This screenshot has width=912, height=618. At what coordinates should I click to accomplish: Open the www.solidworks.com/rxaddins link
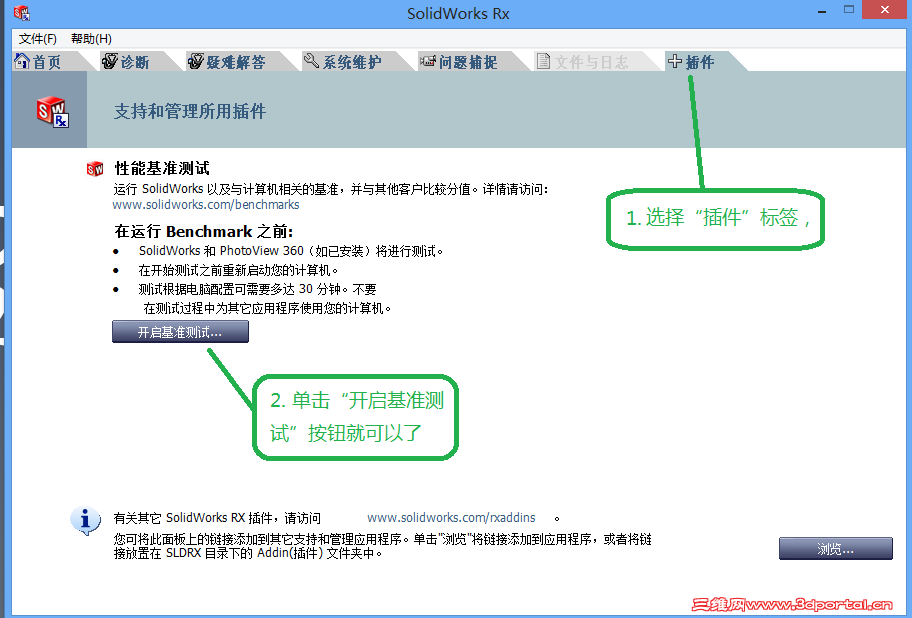point(451,517)
